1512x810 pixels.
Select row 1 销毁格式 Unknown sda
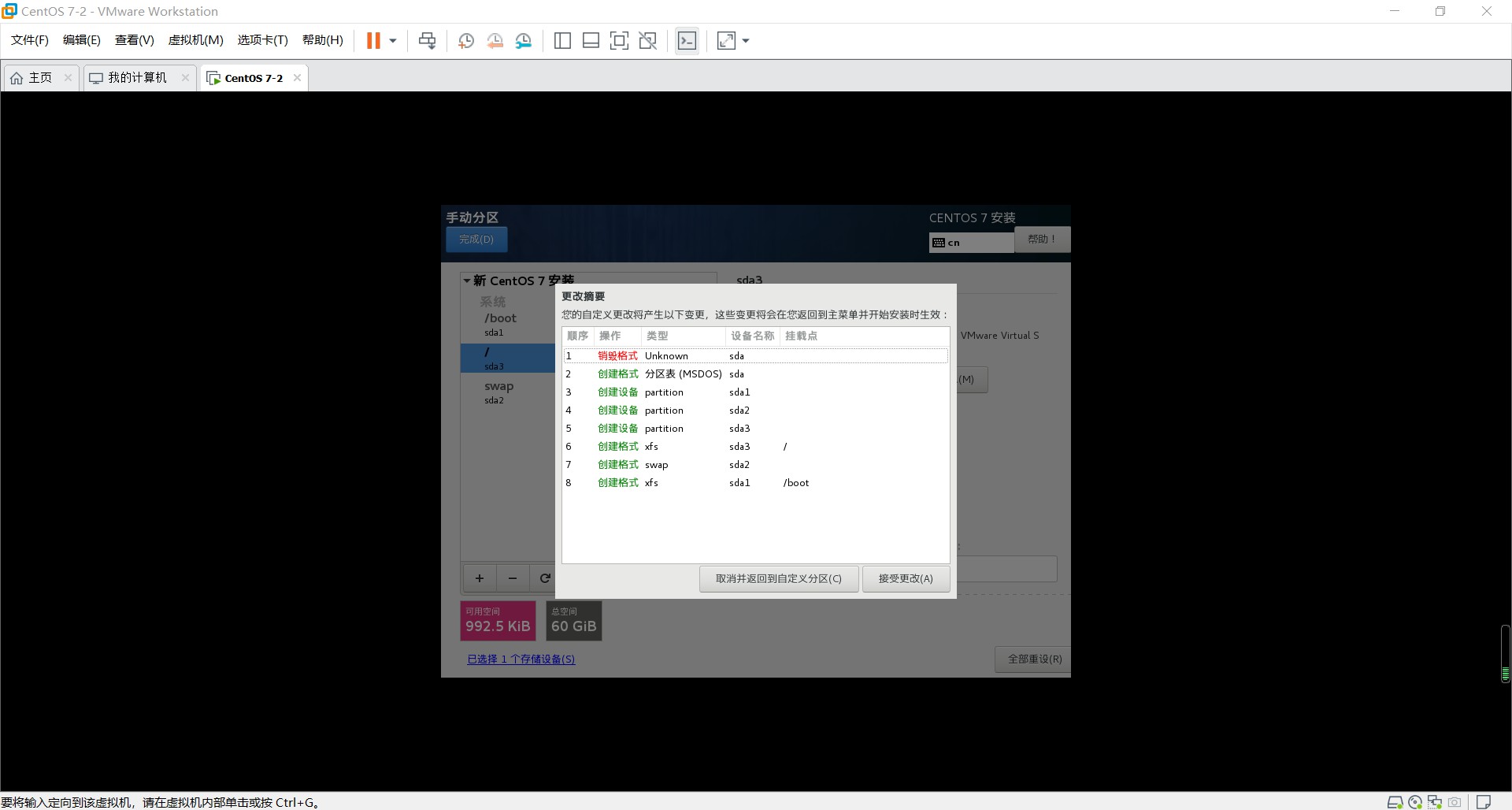coord(755,356)
